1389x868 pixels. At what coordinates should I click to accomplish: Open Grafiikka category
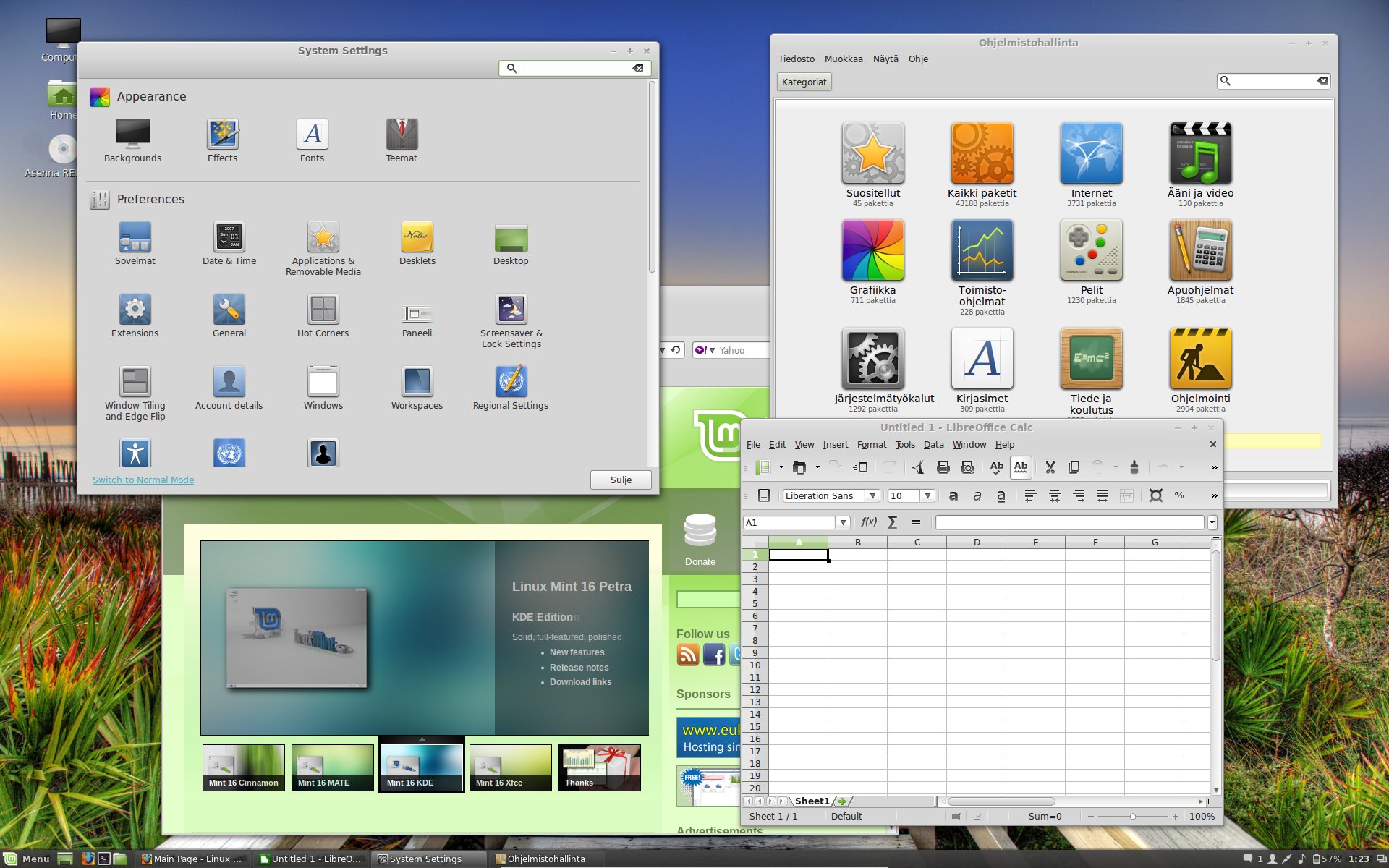point(873,261)
